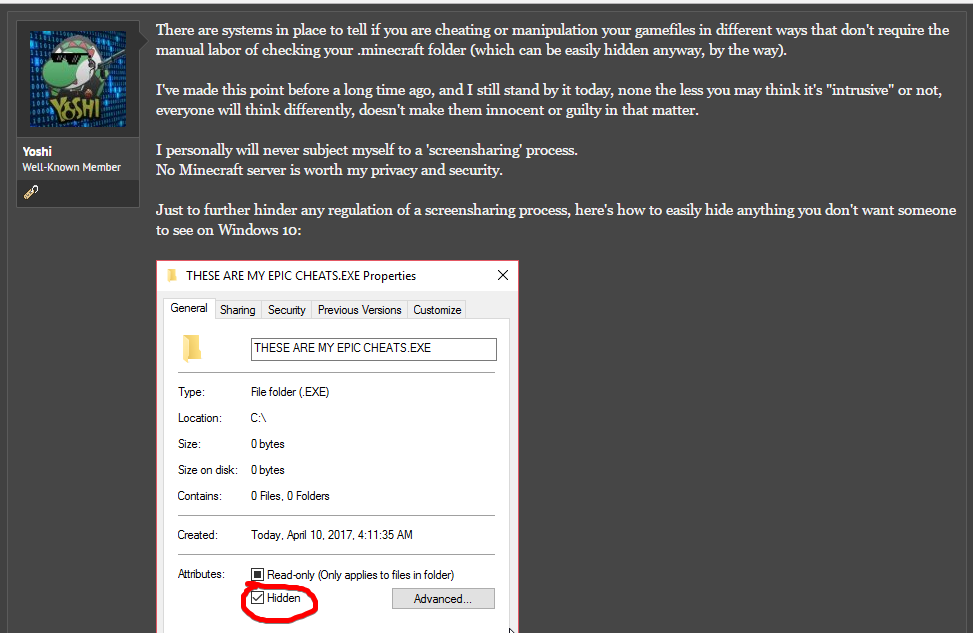
Task: Click the Created date and time value
Action: tap(331, 535)
